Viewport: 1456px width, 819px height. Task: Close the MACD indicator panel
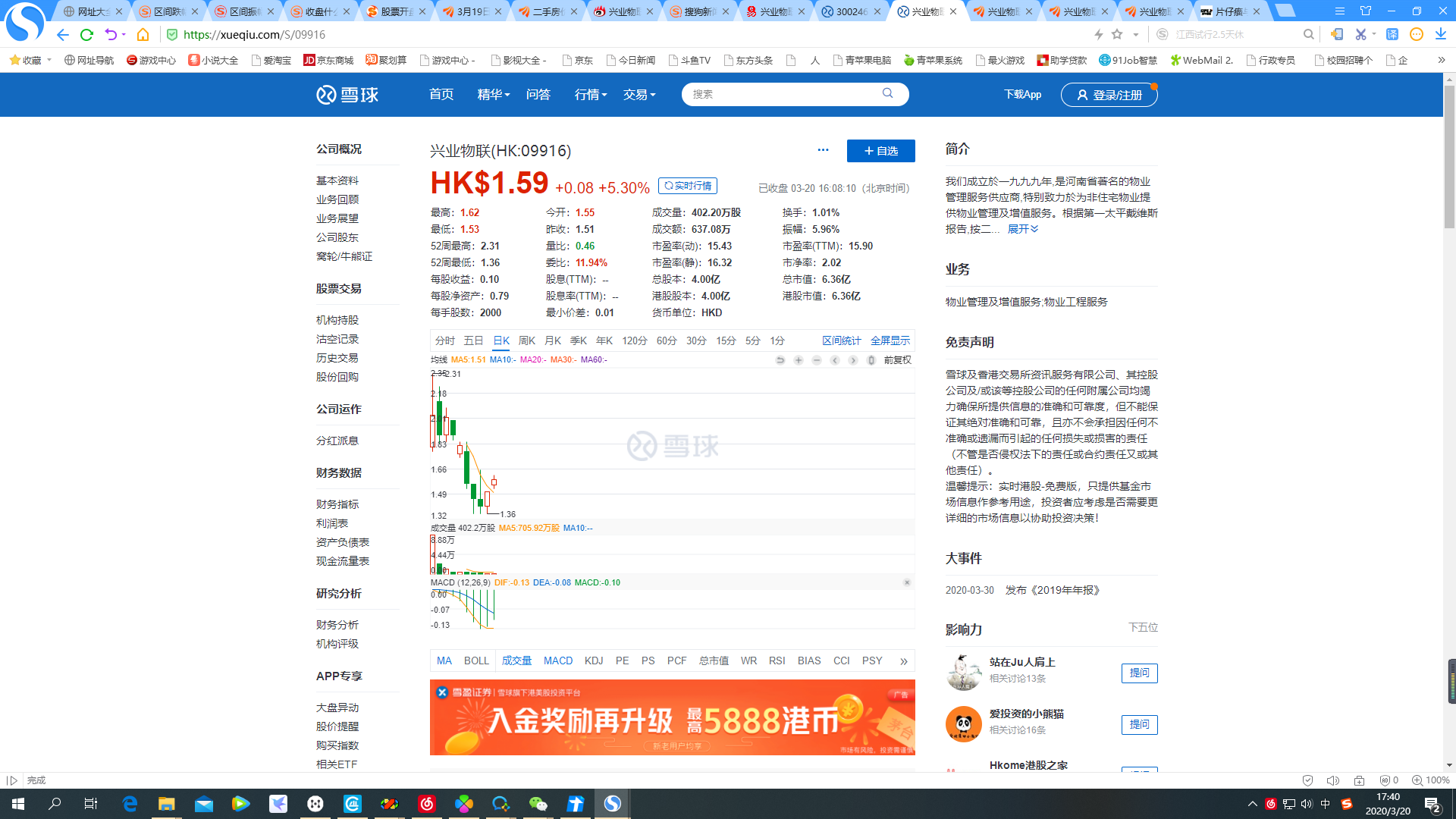[x=907, y=582]
